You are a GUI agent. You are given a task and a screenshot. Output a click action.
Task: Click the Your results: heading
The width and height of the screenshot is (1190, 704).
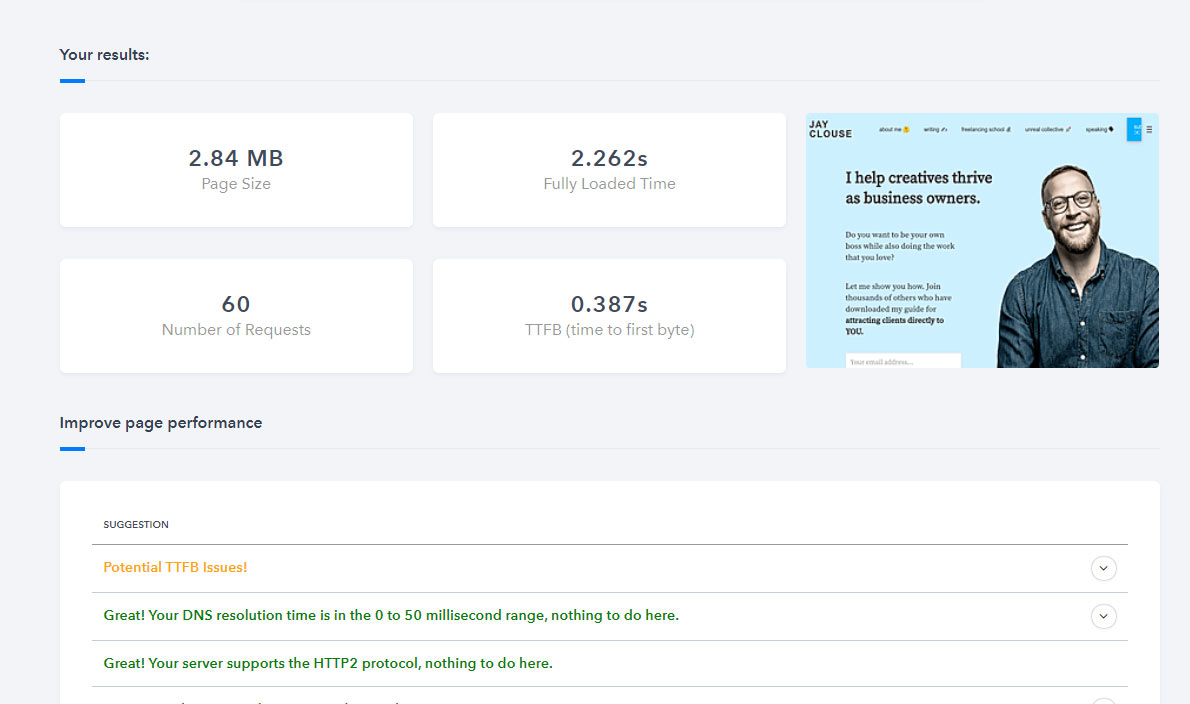(x=105, y=55)
